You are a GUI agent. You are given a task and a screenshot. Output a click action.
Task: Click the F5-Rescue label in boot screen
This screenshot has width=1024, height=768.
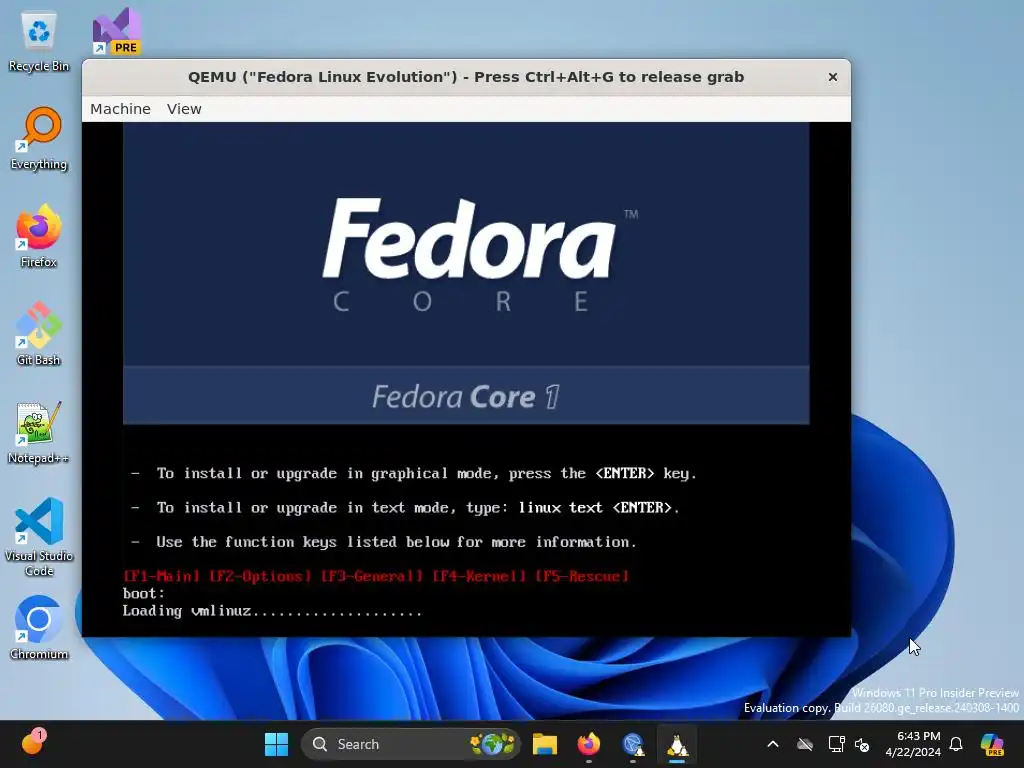tap(582, 576)
